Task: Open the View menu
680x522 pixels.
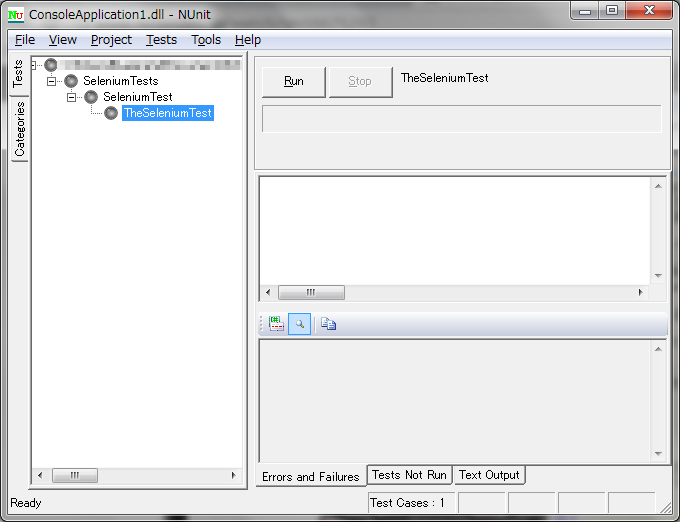Action: pos(63,40)
